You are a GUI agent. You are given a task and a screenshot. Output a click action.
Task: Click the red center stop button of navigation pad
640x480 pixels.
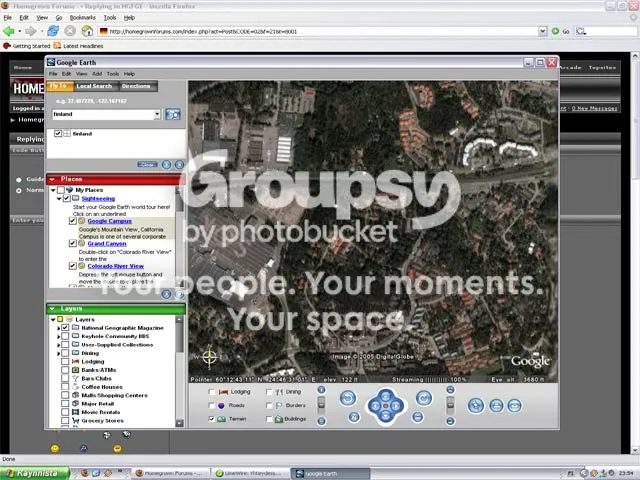pyautogui.click(x=386, y=406)
